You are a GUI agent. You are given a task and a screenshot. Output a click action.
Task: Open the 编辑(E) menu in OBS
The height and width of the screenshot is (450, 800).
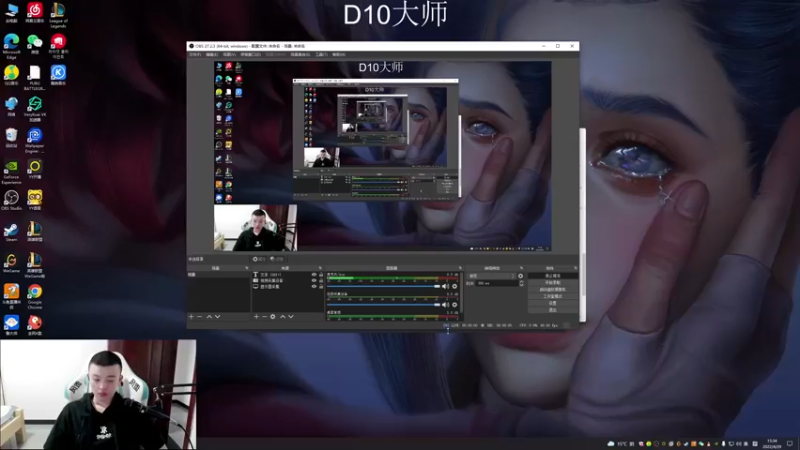tap(212, 55)
